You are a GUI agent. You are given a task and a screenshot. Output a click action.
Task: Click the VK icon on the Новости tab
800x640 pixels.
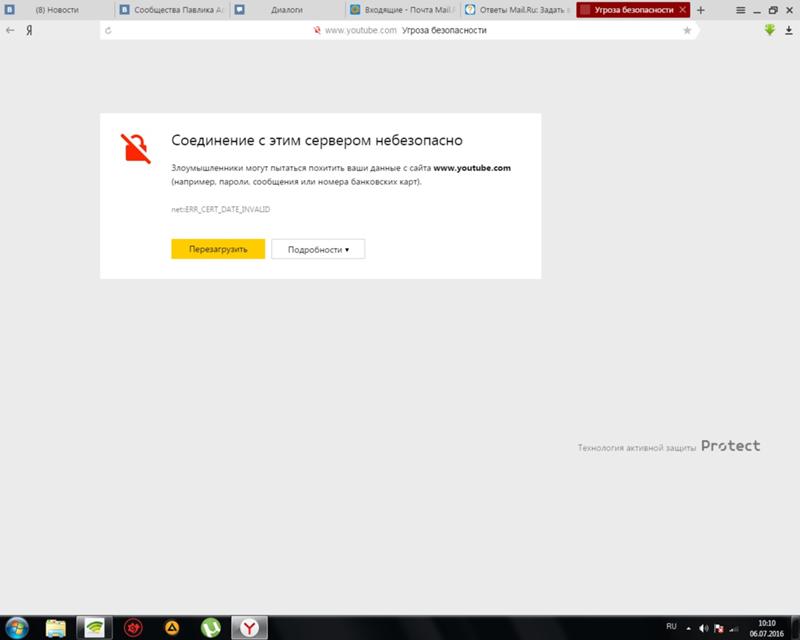click(9, 10)
